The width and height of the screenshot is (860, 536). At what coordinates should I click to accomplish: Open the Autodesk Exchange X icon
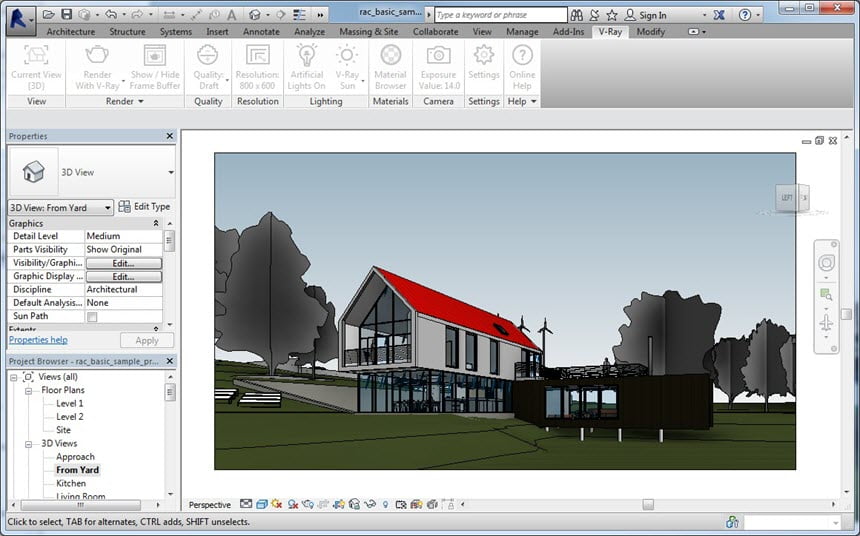click(x=719, y=15)
